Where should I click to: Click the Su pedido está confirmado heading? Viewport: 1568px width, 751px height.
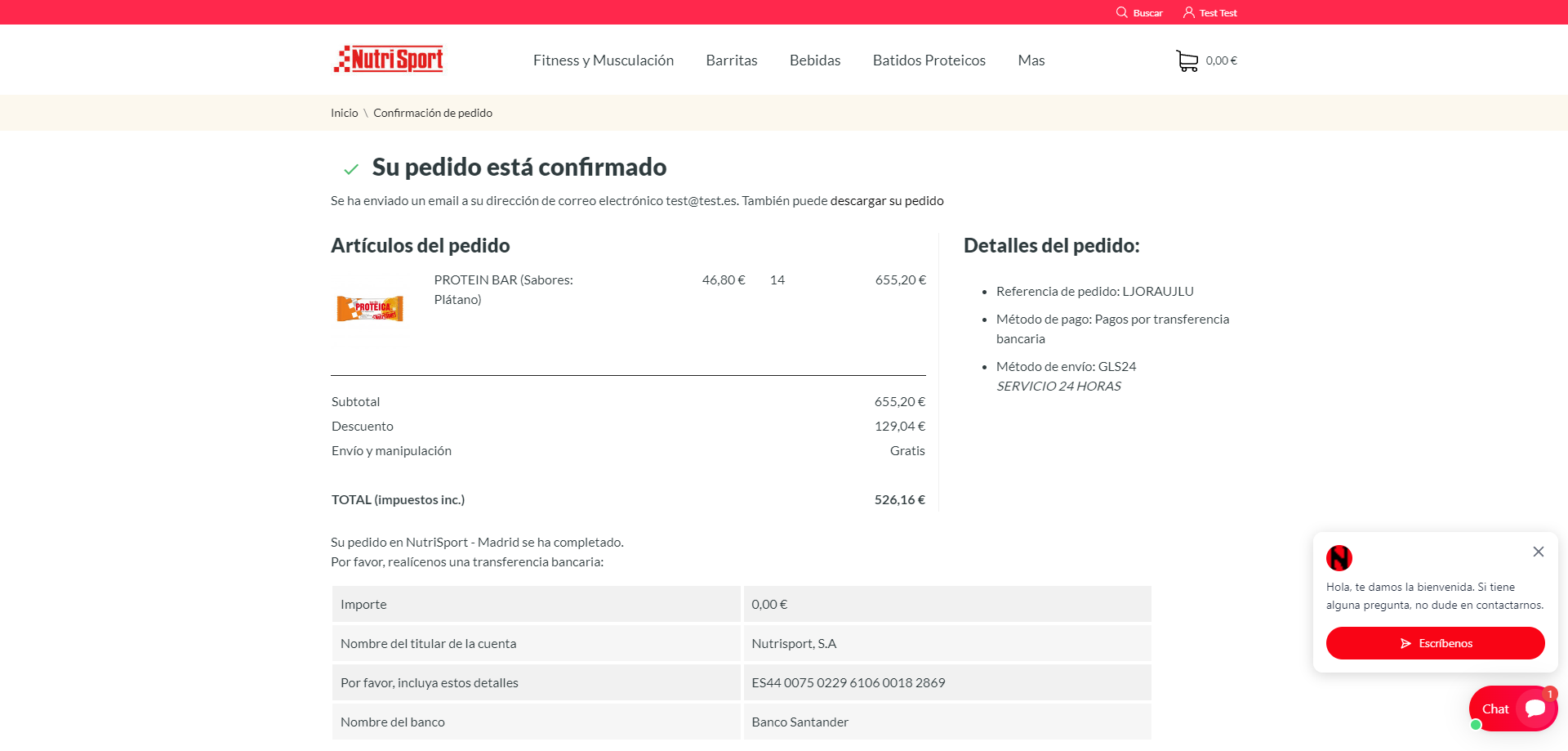pos(519,168)
